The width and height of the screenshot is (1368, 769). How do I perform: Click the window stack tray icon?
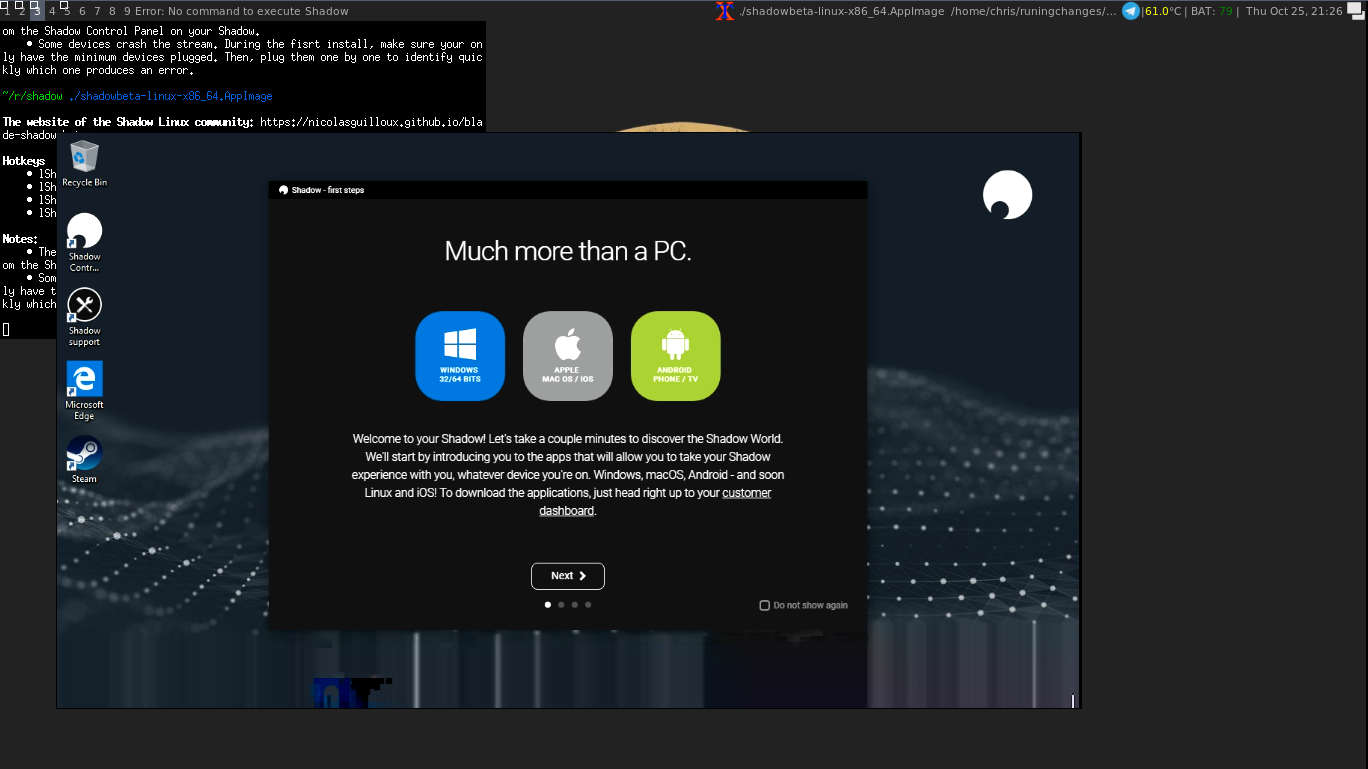click(1356, 11)
